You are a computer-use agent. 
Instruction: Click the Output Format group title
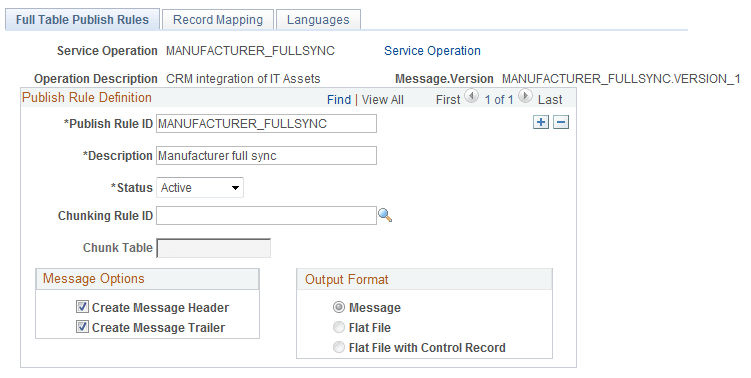pyautogui.click(x=347, y=279)
